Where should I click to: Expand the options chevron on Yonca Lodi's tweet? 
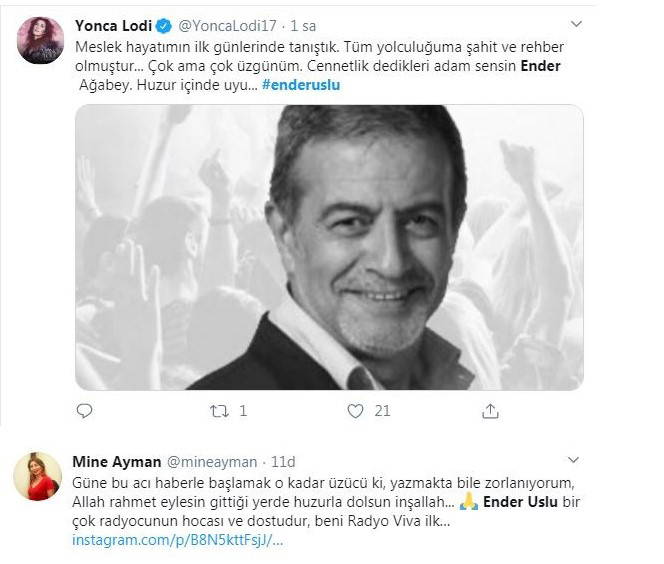[576, 24]
